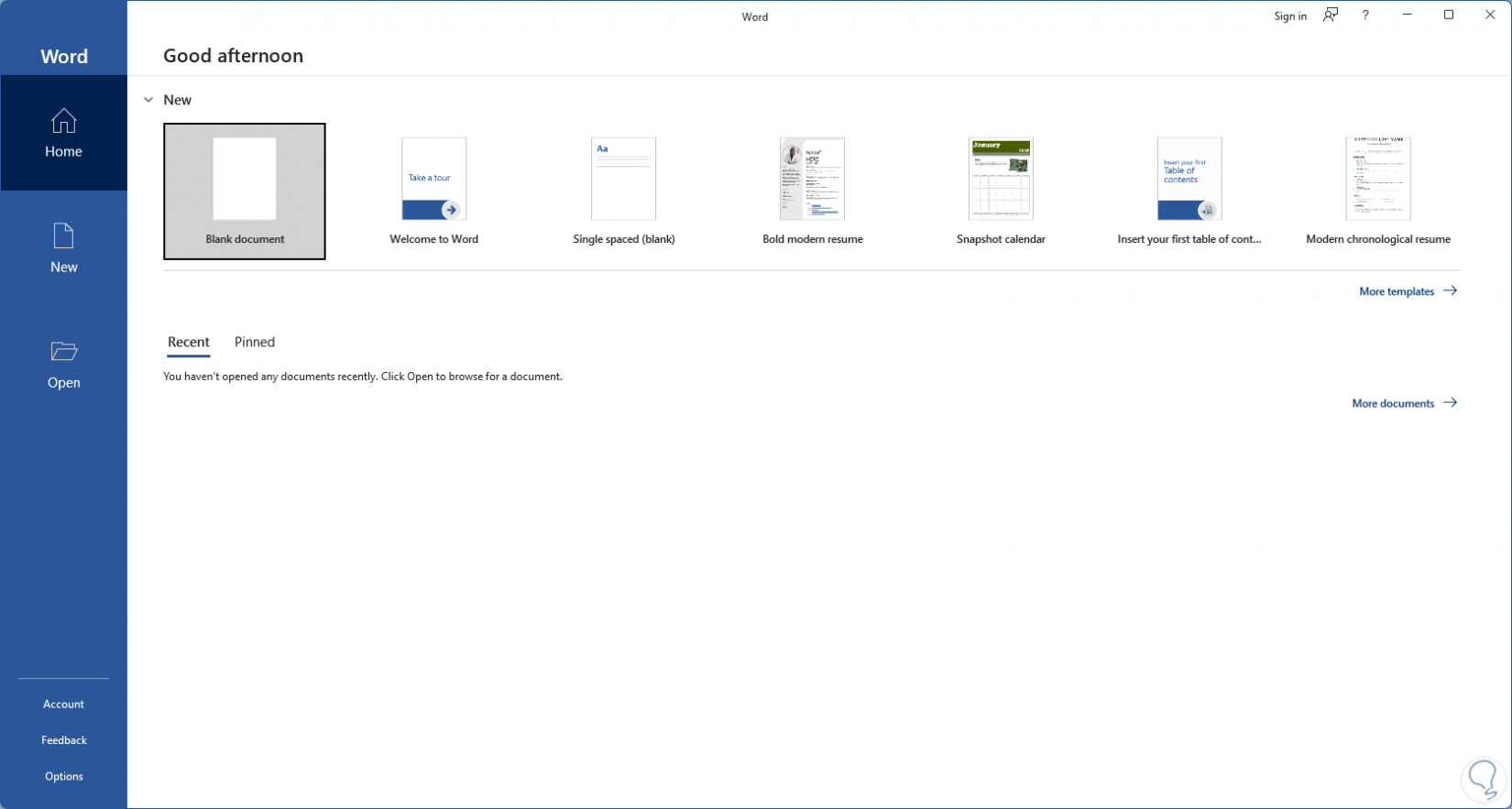
Task: Click Sign in at top right
Action: (1290, 16)
